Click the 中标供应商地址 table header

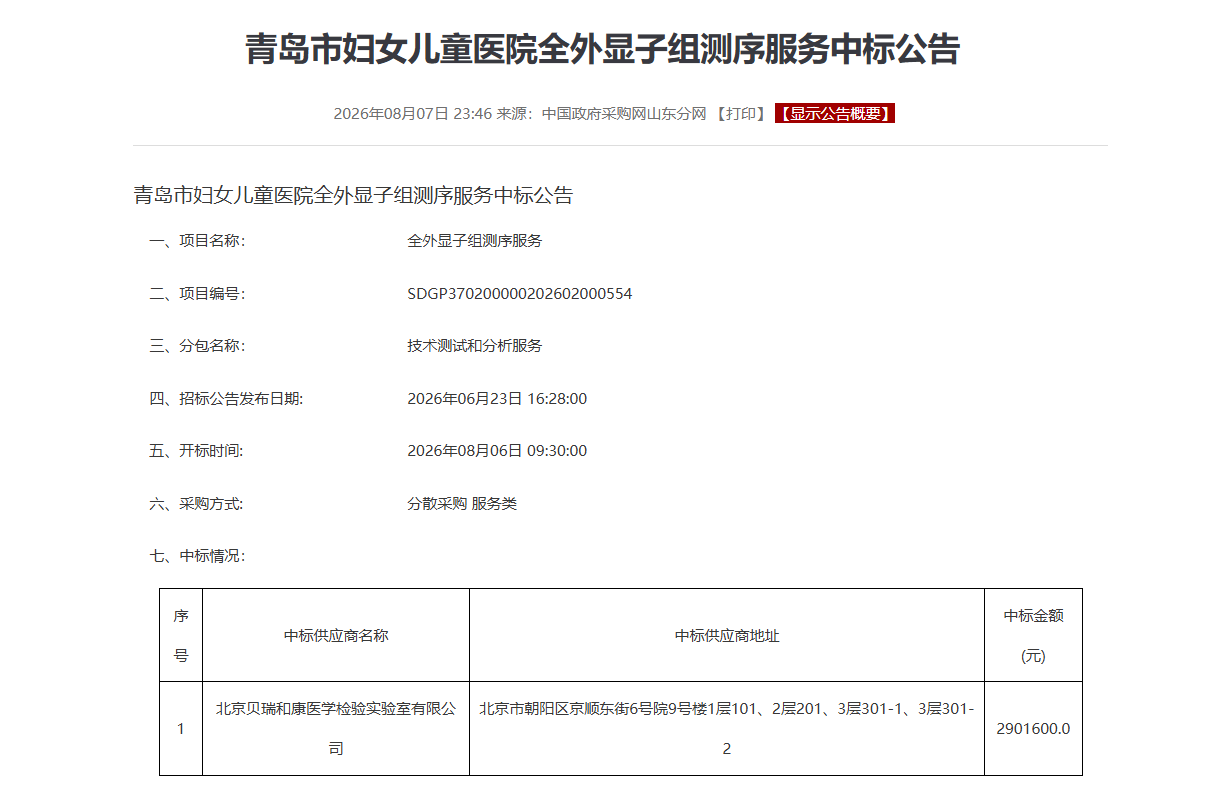727,636
